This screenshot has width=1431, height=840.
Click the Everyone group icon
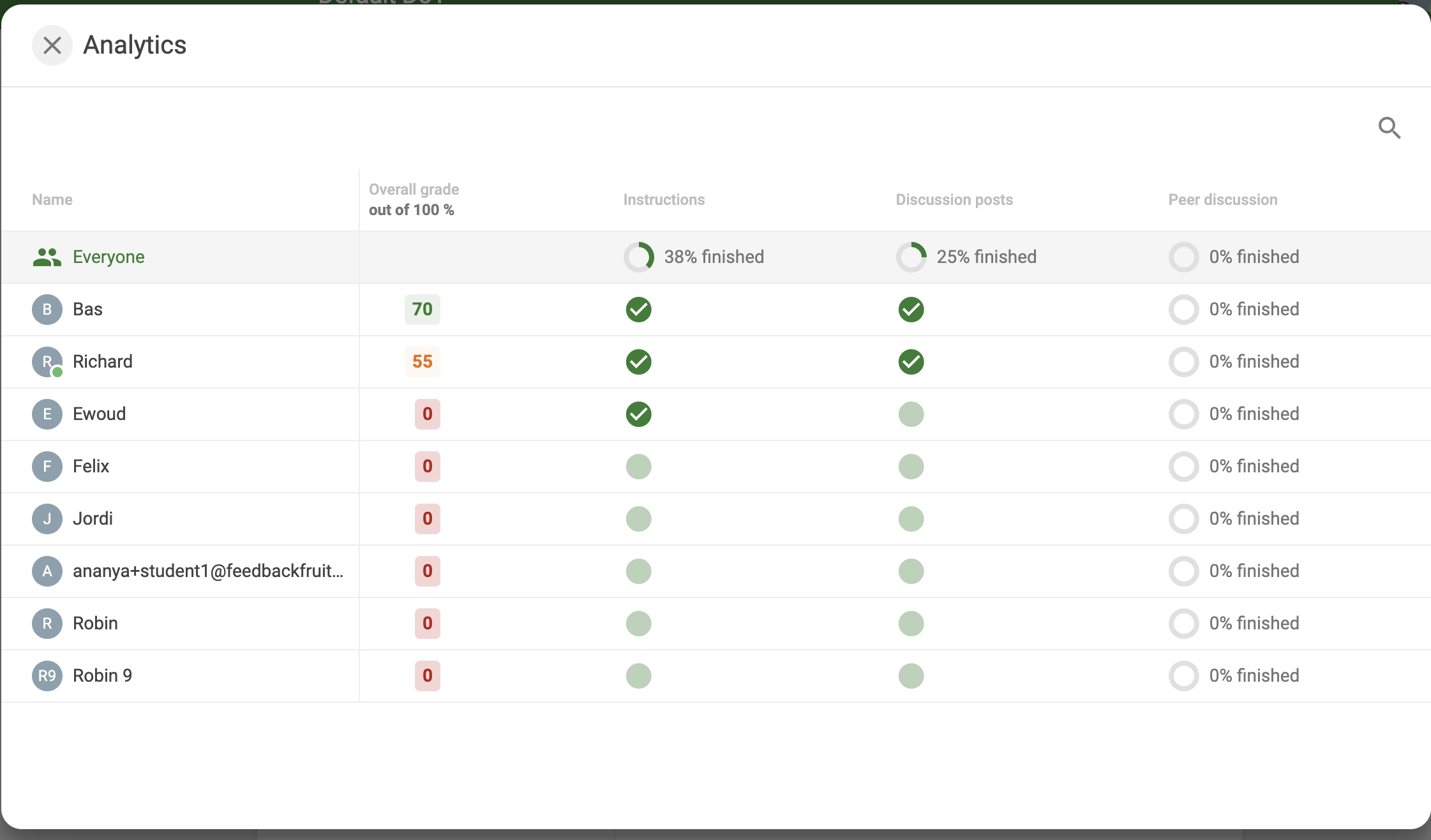point(47,257)
